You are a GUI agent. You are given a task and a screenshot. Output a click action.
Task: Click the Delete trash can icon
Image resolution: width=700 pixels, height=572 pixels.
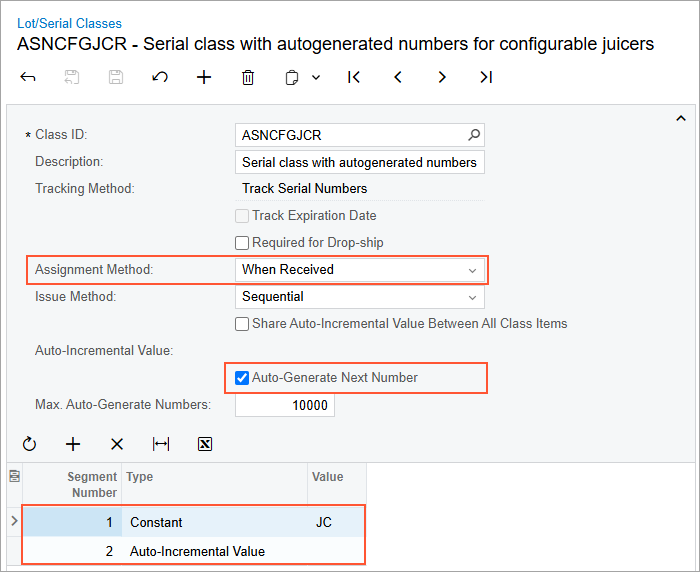pos(248,77)
